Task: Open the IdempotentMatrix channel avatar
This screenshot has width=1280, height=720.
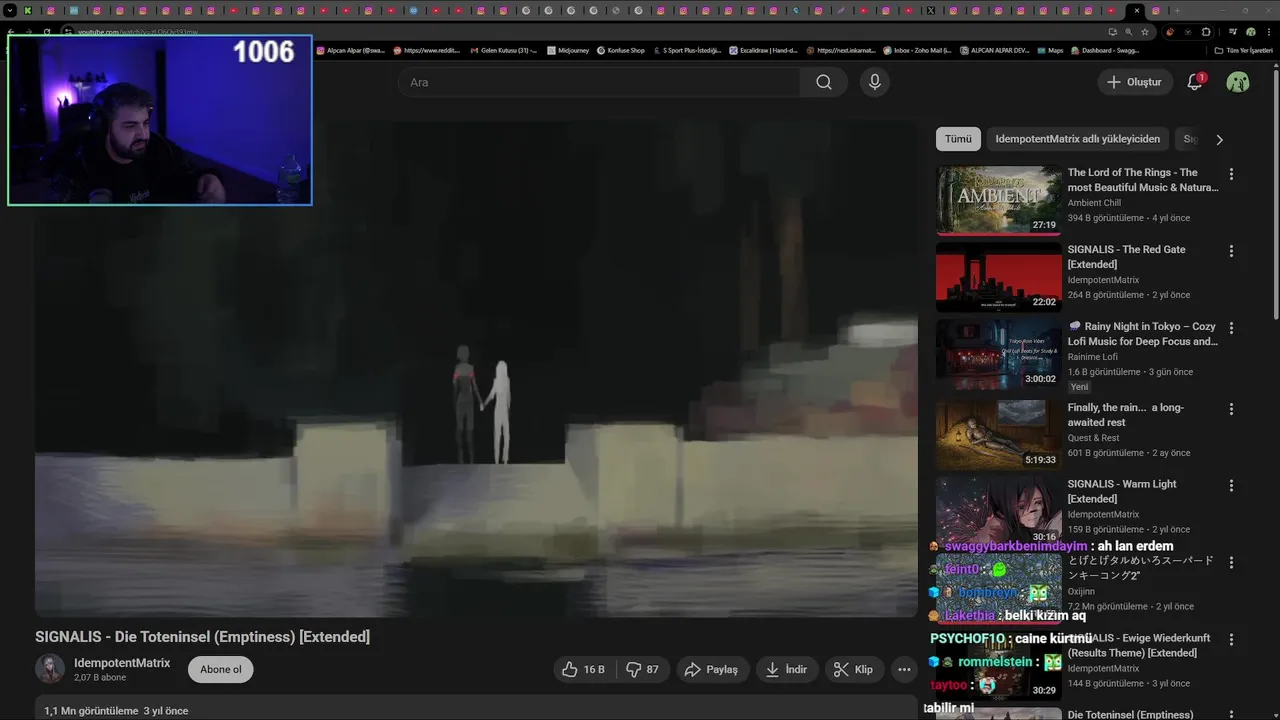Action: tap(50, 669)
